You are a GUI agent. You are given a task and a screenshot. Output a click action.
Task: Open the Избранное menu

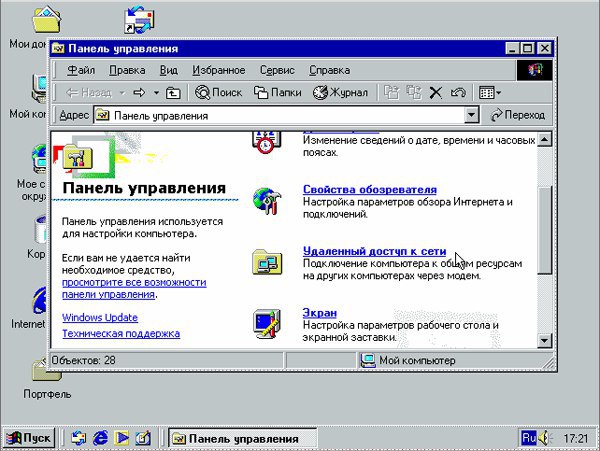pyautogui.click(x=218, y=70)
